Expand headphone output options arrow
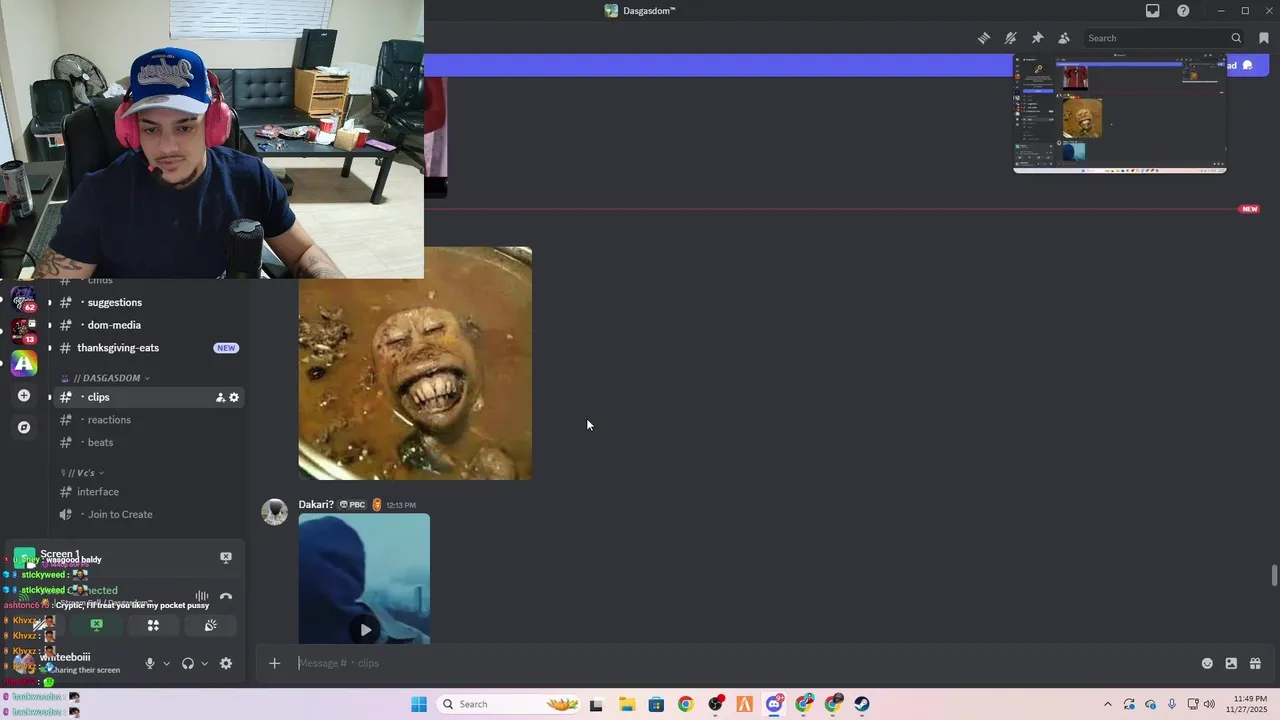This screenshot has width=1280, height=720. click(x=204, y=663)
